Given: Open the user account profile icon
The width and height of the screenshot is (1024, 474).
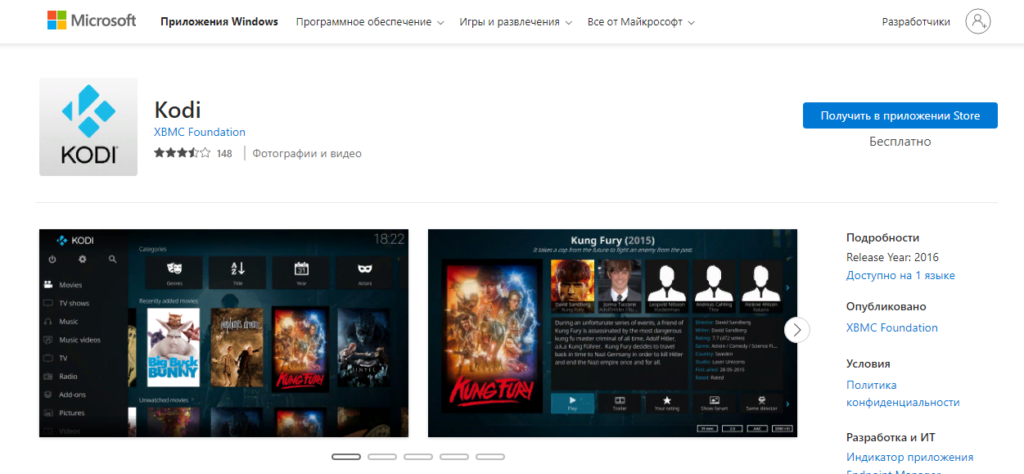Looking at the screenshot, I should [978, 21].
